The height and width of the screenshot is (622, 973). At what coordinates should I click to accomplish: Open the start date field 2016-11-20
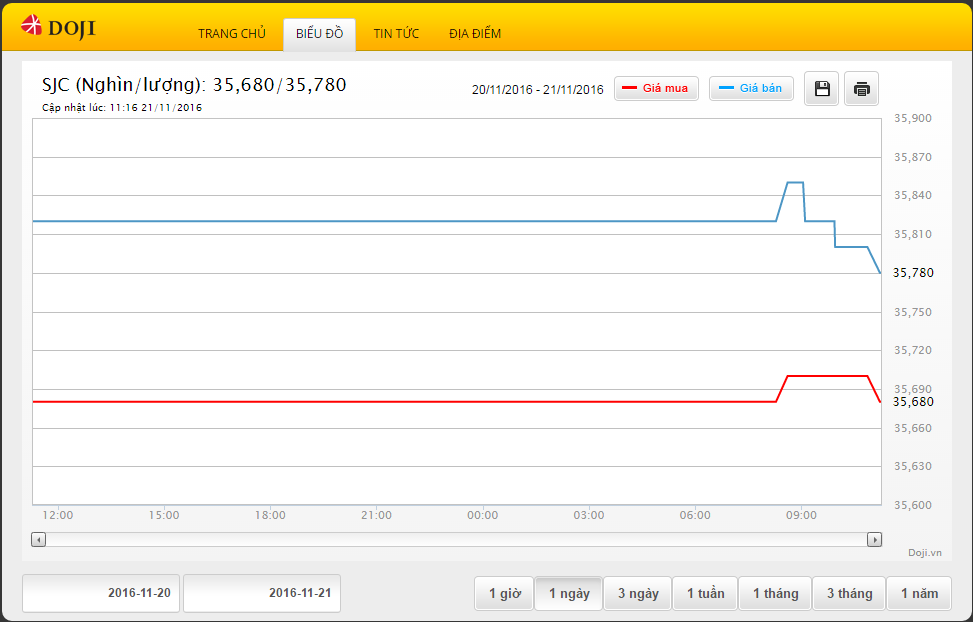pos(101,593)
